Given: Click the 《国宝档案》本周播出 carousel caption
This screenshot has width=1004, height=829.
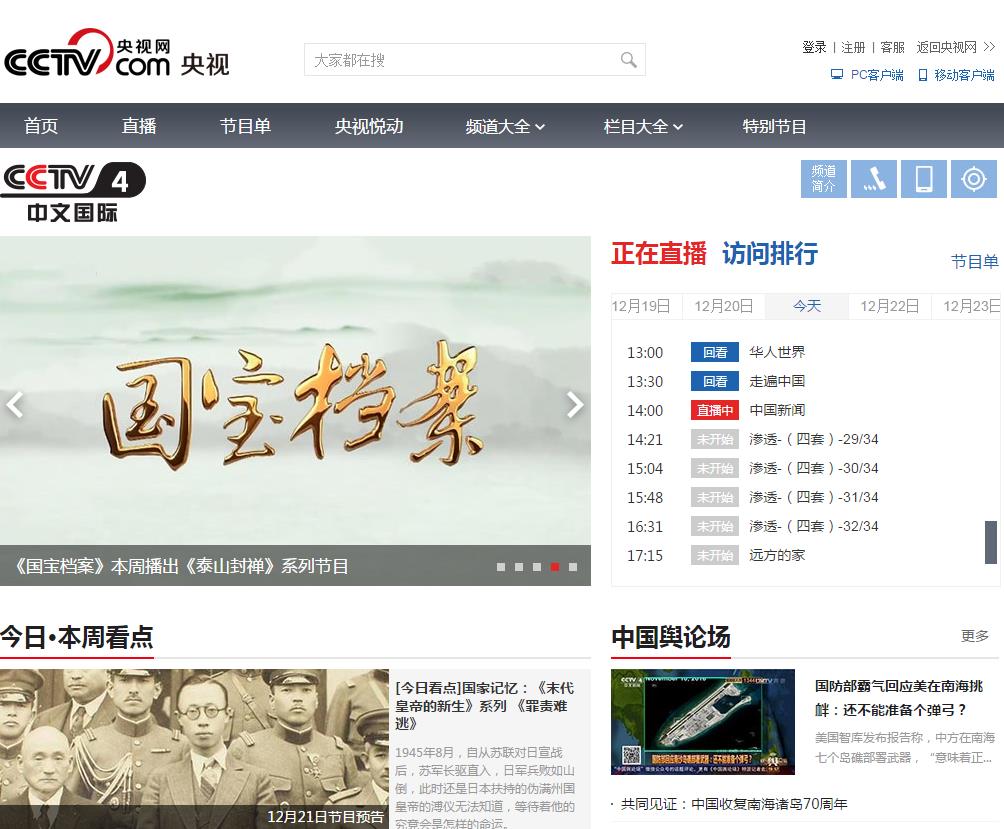Looking at the screenshot, I should (x=181, y=566).
